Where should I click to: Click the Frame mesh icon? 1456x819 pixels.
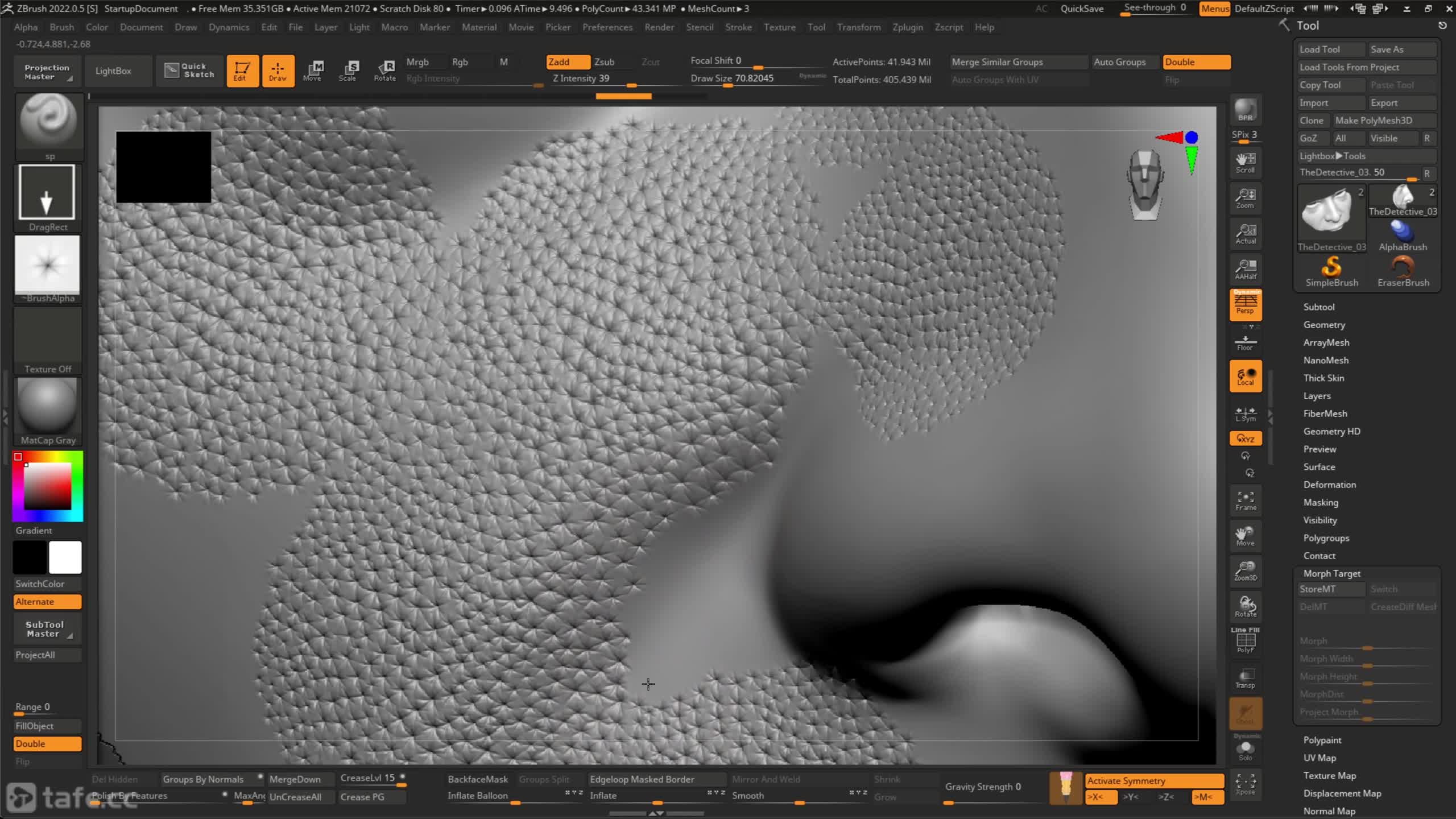[x=1246, y=501]
